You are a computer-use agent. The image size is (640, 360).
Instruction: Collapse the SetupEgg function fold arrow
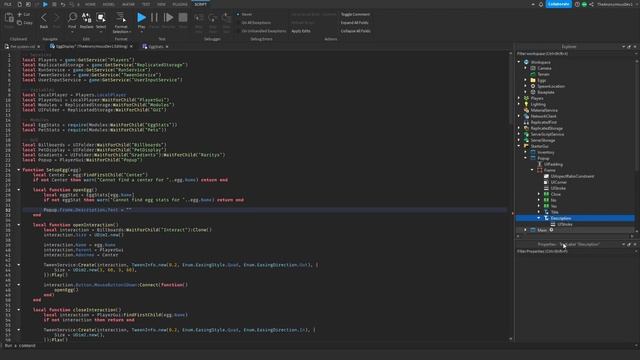pyautogui.click(x=18, y=170)
